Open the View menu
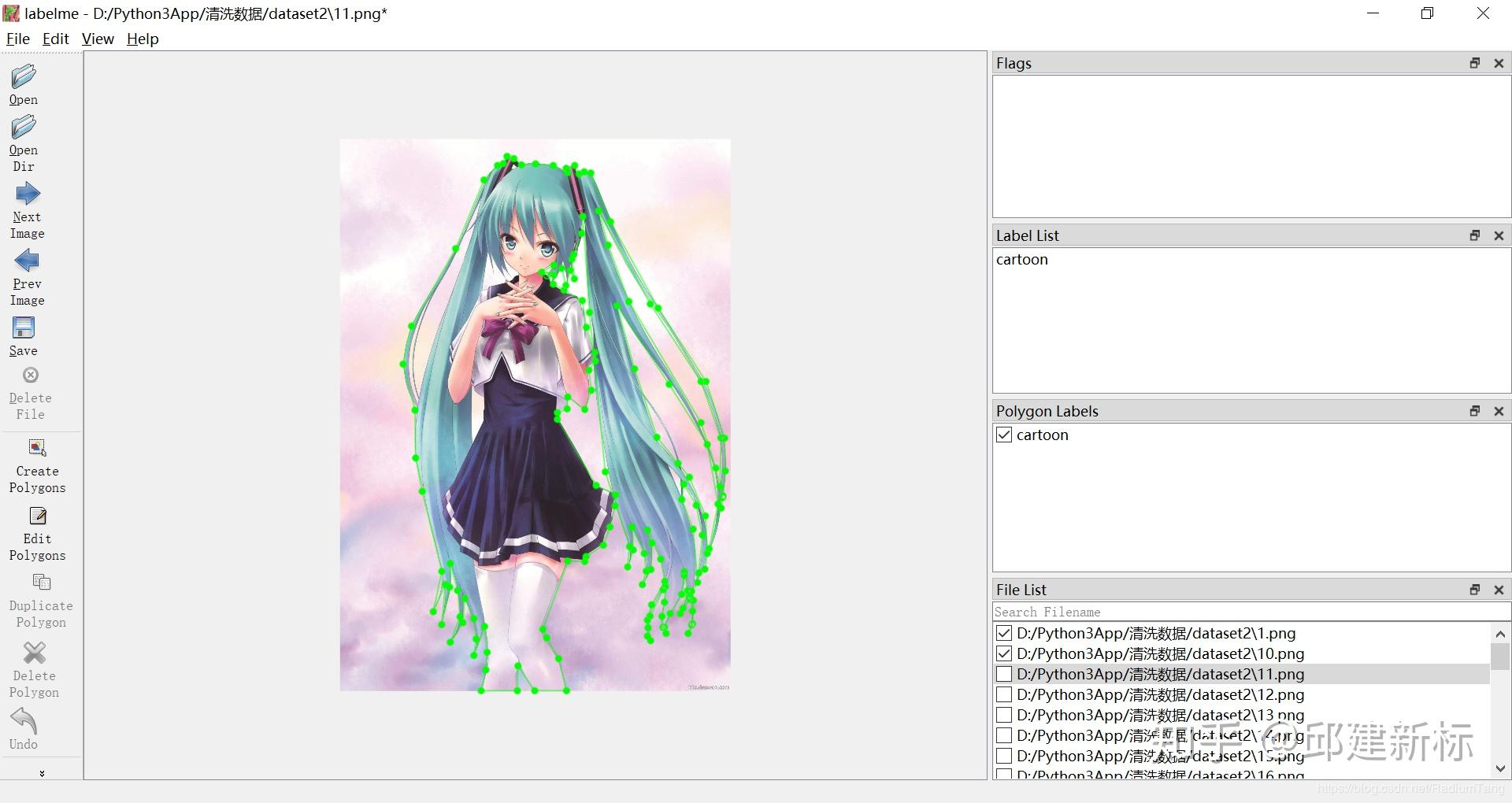The height and width of the screenshot is (803, 1512). point(98,39)
